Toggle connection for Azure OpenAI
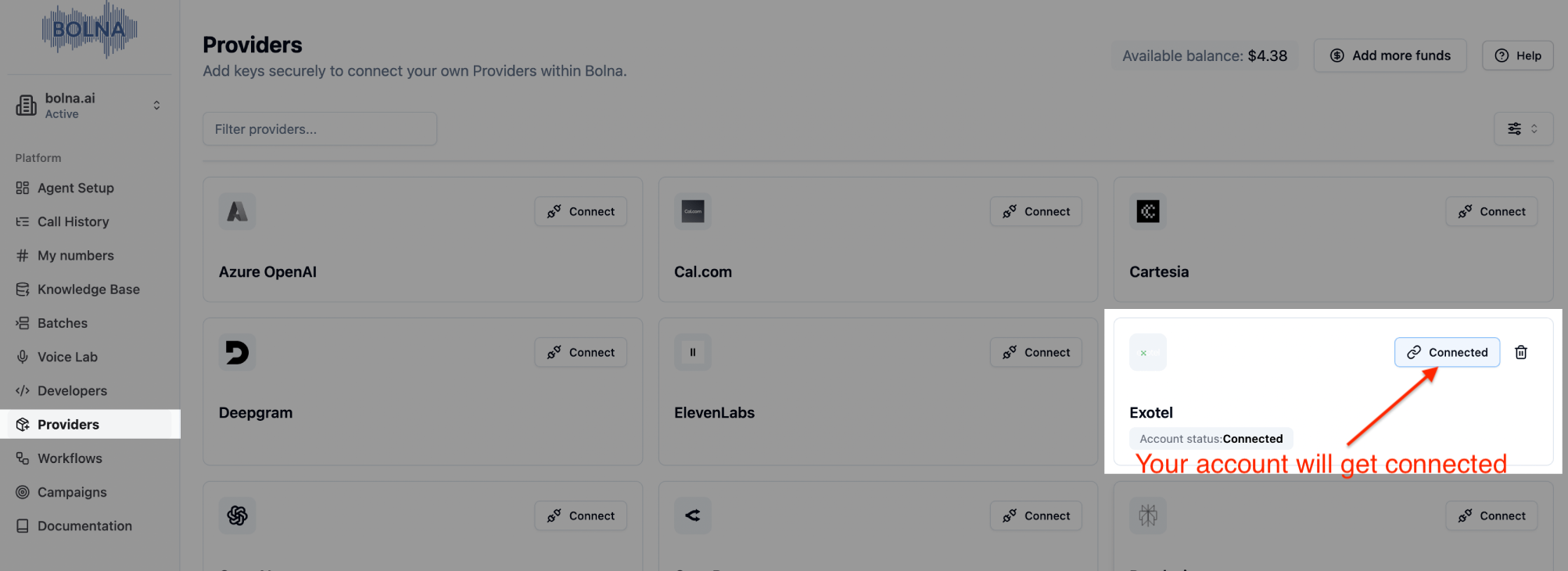The width and height of the screenshot is (1568, 571). click(x=580, y=211)
